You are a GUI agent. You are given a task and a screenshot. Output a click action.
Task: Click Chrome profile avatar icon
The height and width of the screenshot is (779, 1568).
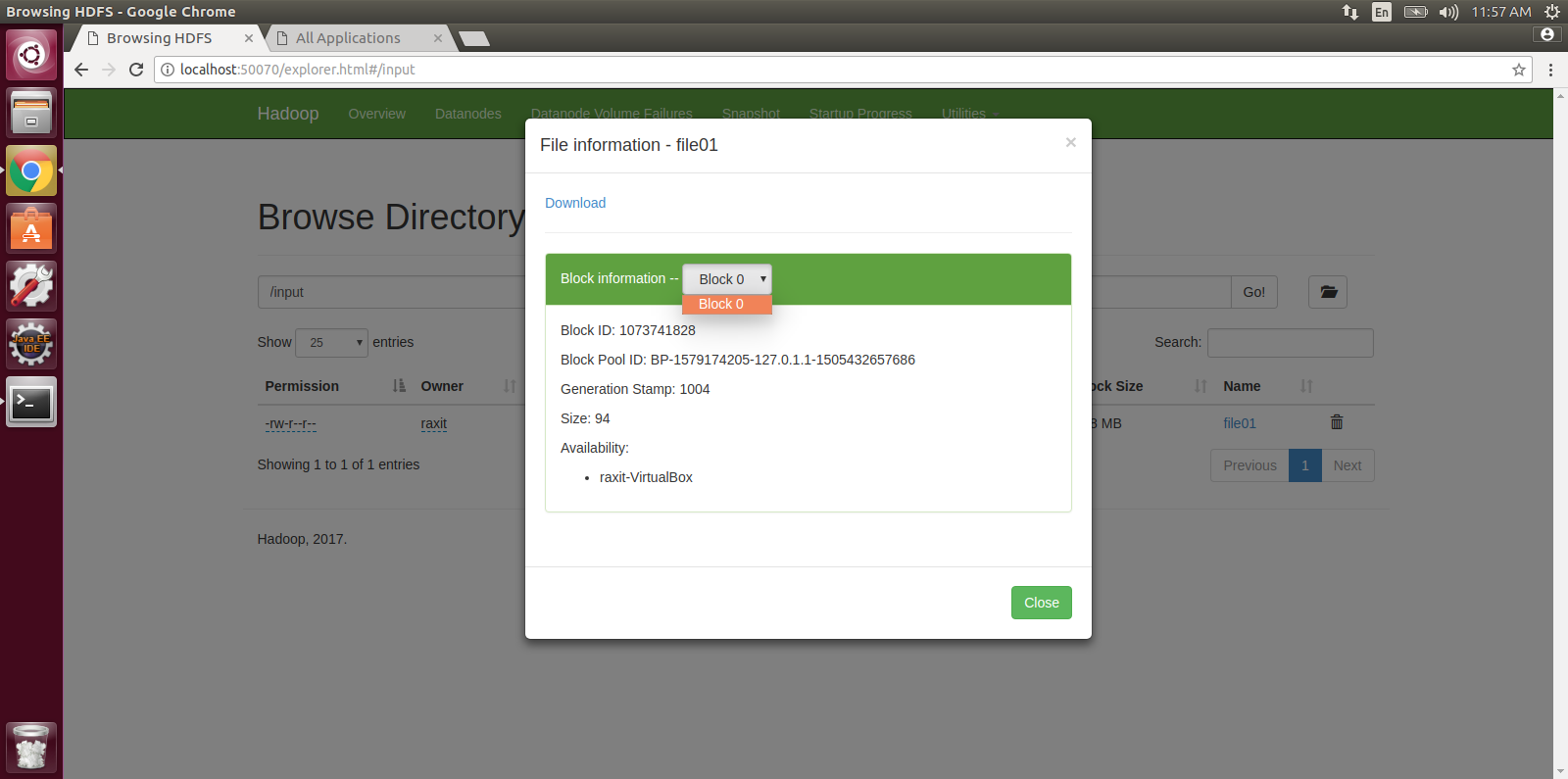pyautogui.click(x=1547, y=34)
